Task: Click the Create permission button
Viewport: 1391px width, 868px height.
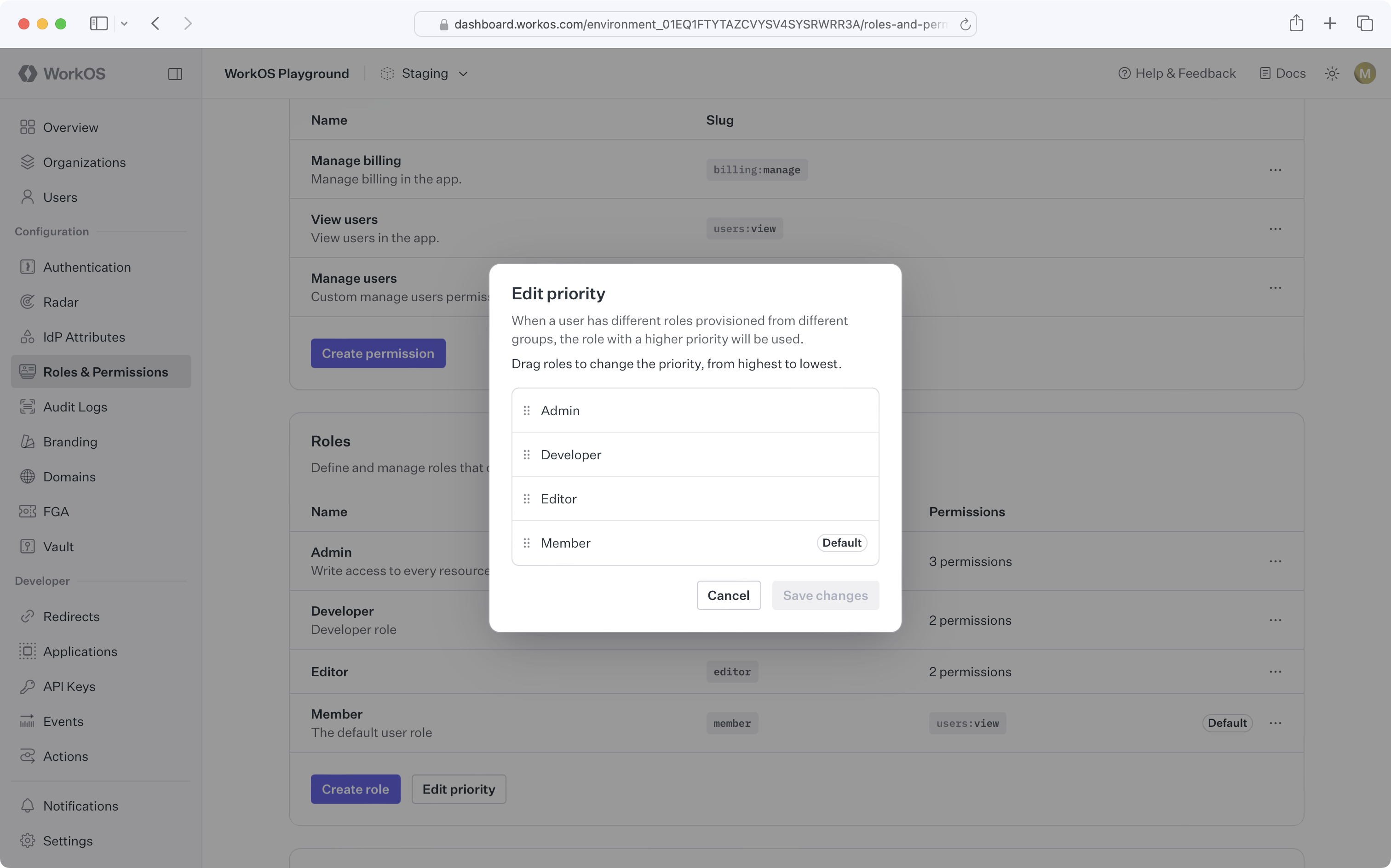Action: [x=378, y=353]
